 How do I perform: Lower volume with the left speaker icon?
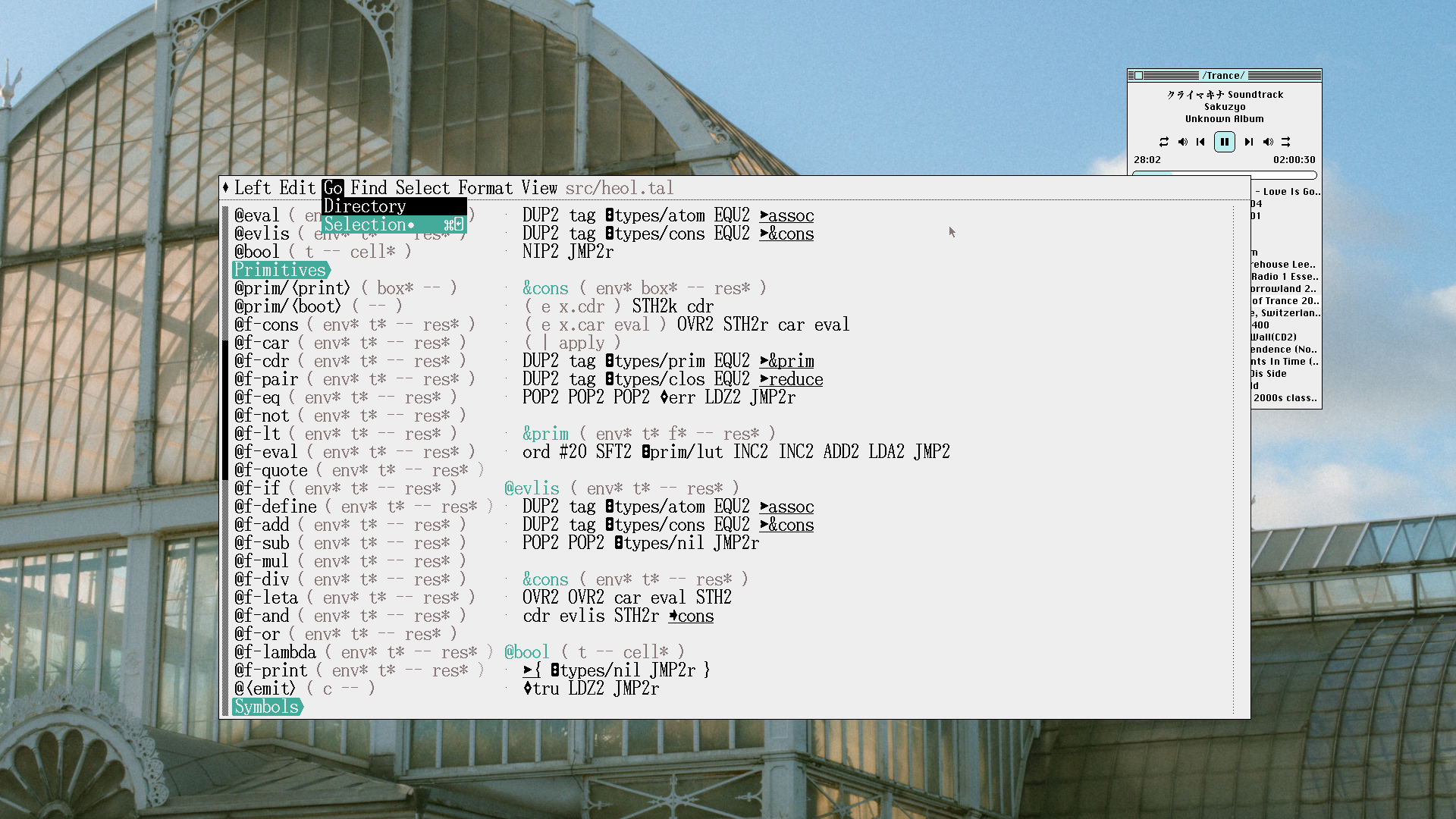(x=1182, y=142)
